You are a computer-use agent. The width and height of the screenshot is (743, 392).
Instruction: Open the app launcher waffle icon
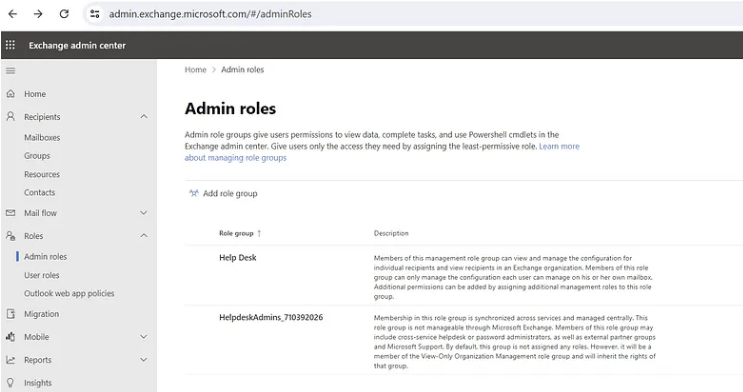tap(10, 45)
